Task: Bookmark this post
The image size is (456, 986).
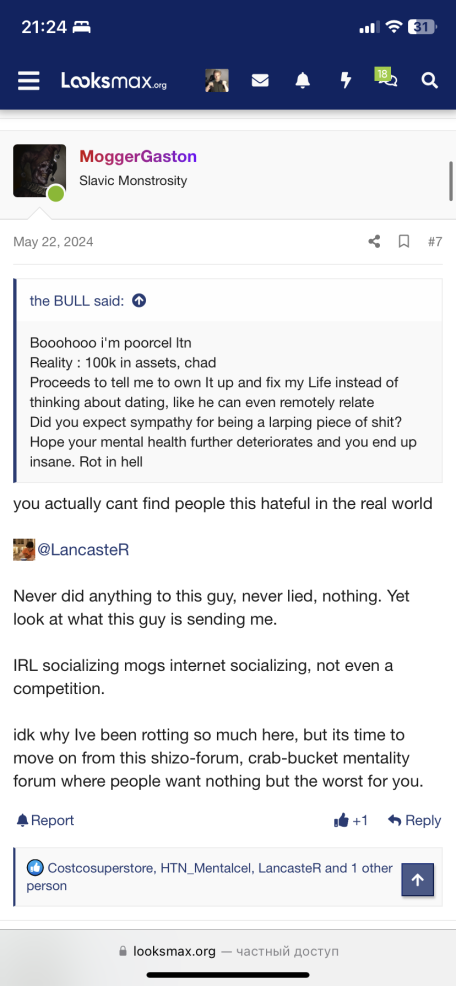Action: pos(404,241)
